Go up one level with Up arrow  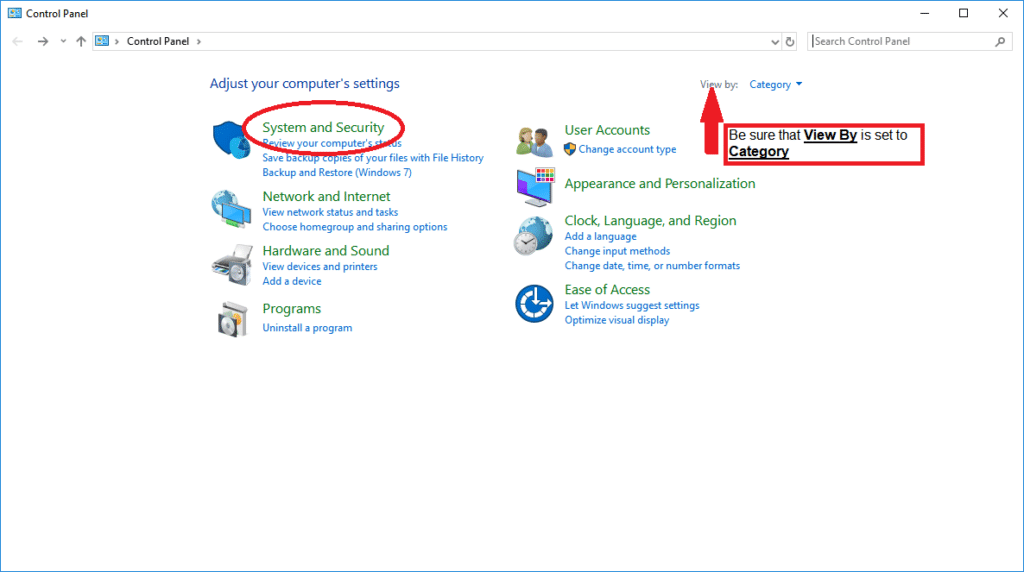tap(81, 42)
